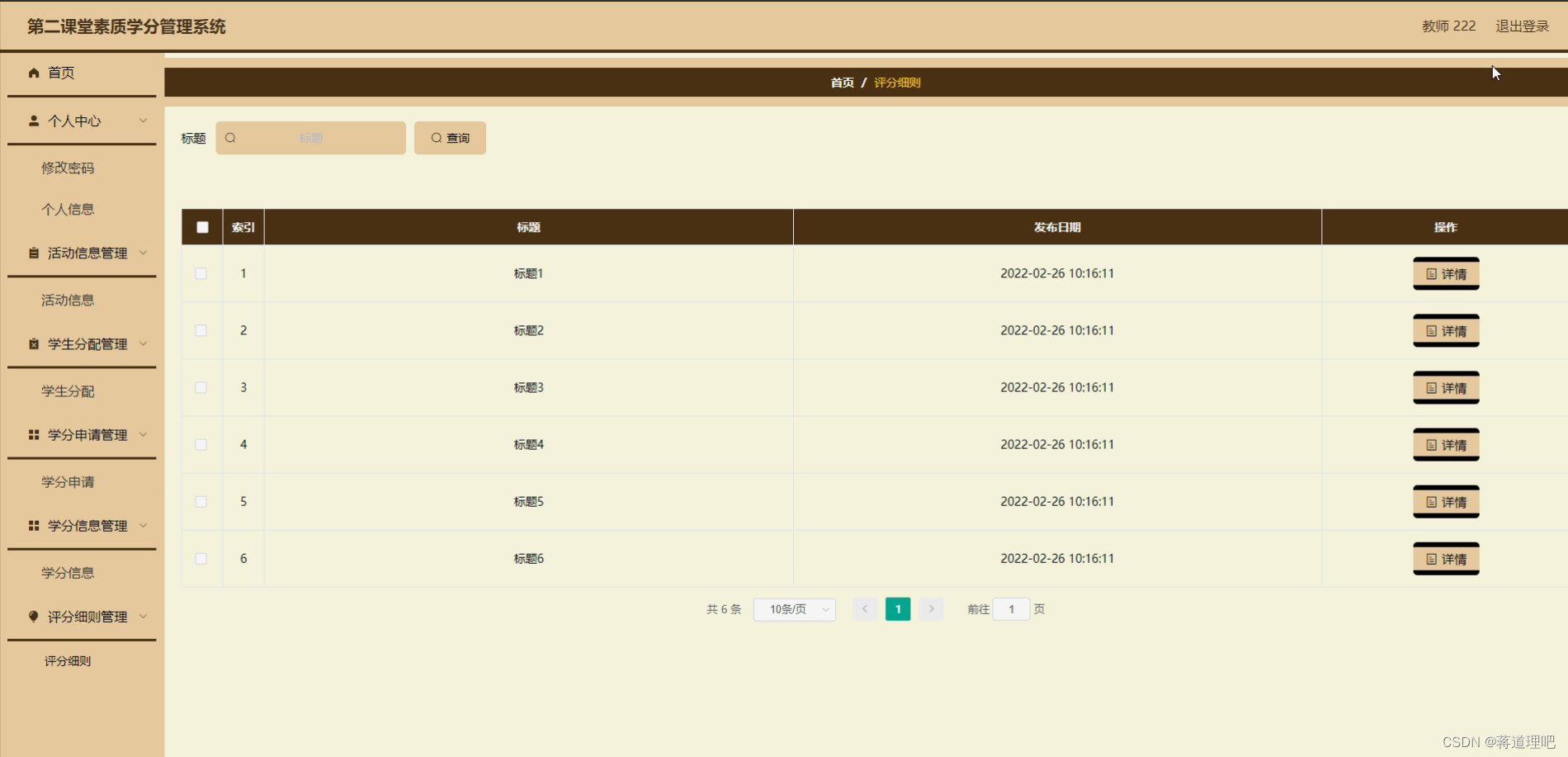Click the home icon beside 首页

33,73
